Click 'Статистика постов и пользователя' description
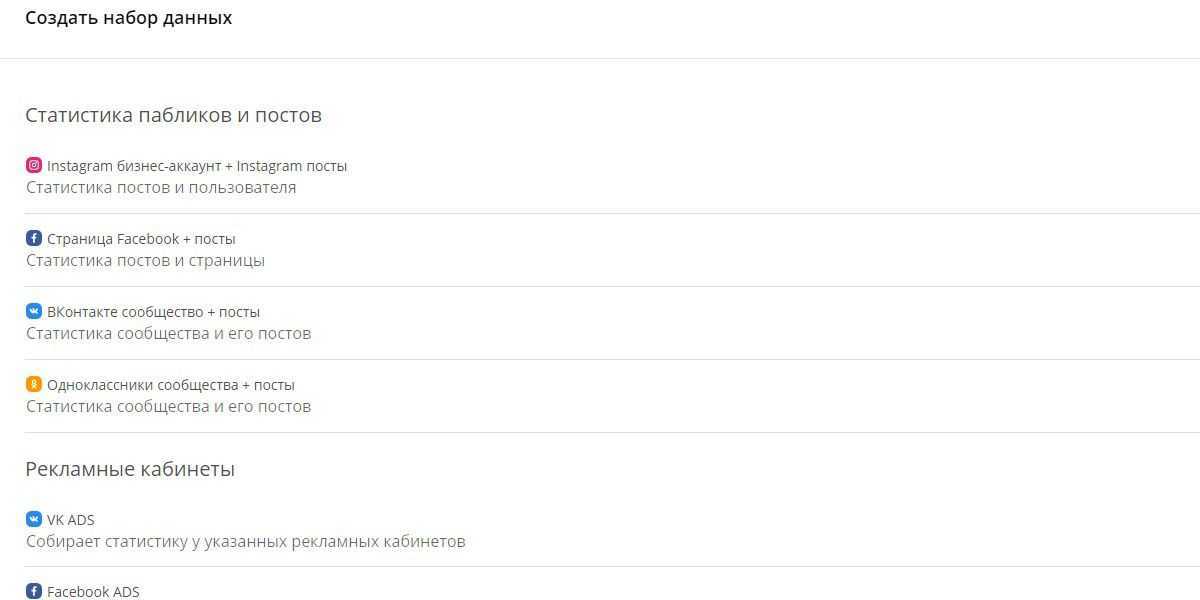 pos(161,188)
